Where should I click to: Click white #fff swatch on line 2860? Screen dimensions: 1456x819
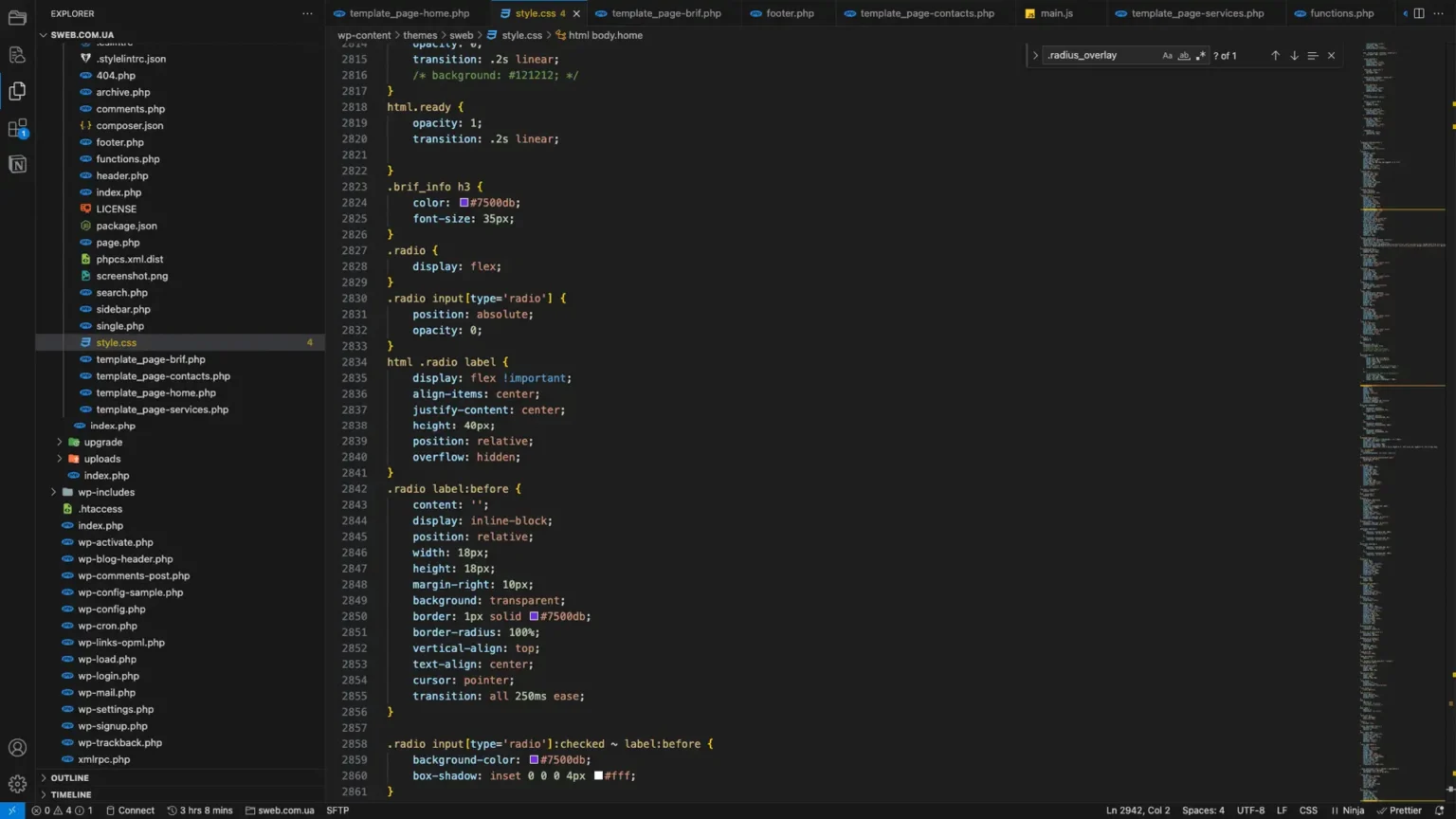coord(598,775)
